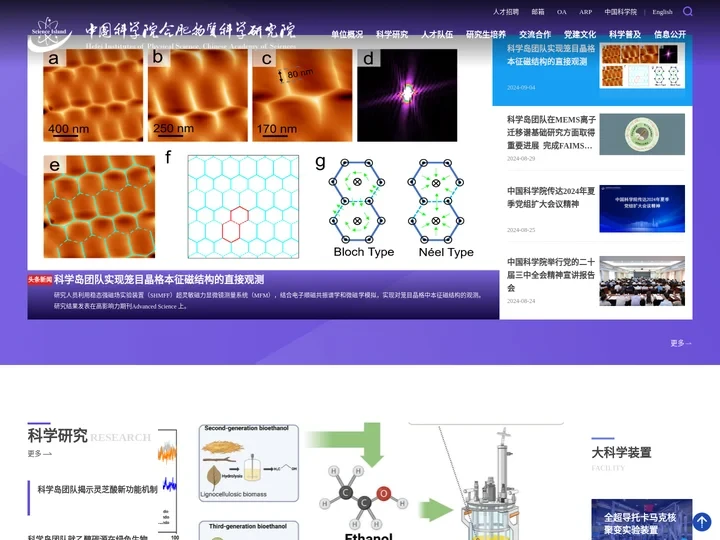Open news 中国科学院传达2024年夏季党组扩大会议精神
The image size is (720, 540).
[551, 197]
